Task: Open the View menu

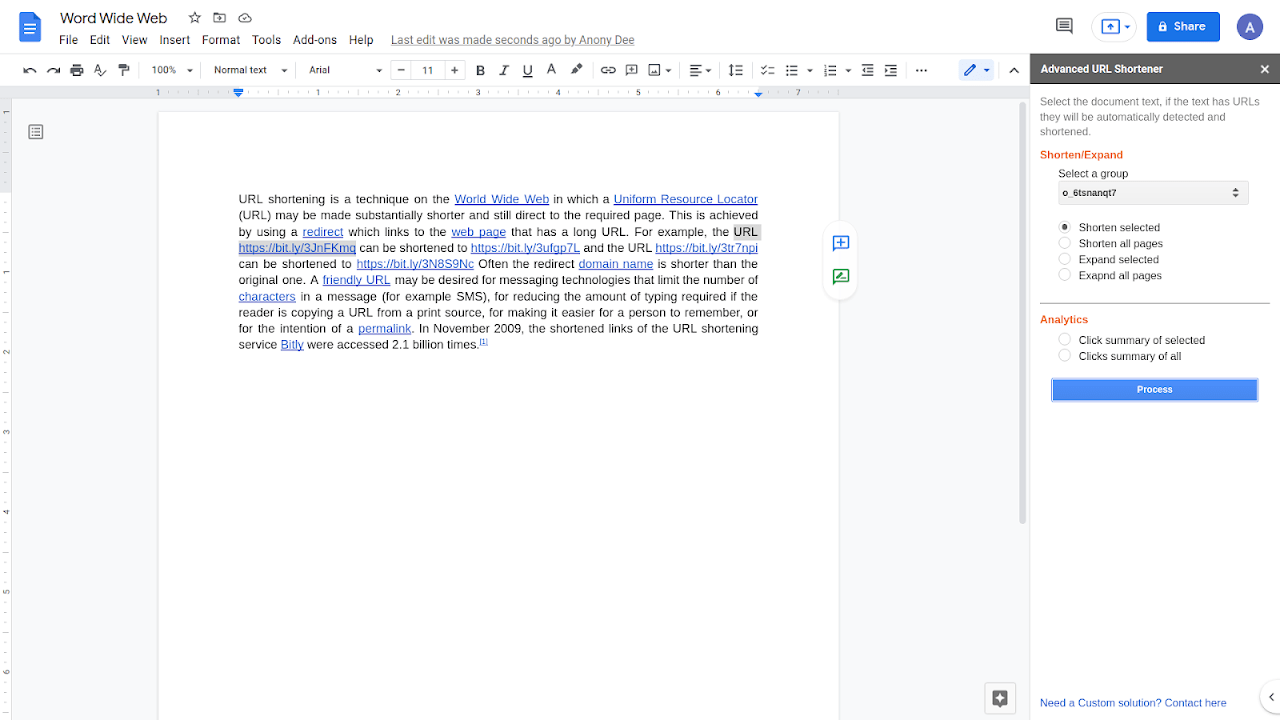Action: tap(134, 40)
